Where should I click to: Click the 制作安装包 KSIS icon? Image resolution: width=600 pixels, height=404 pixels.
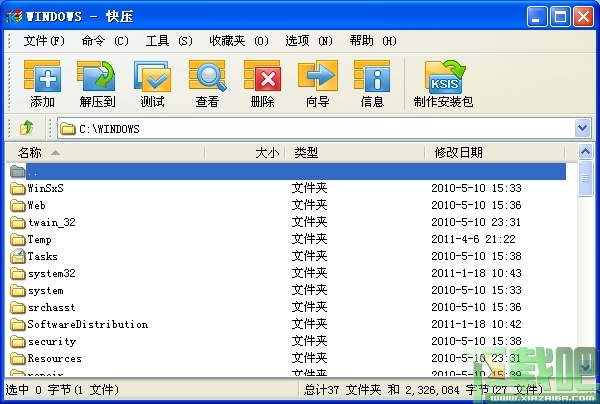[445, 77]
